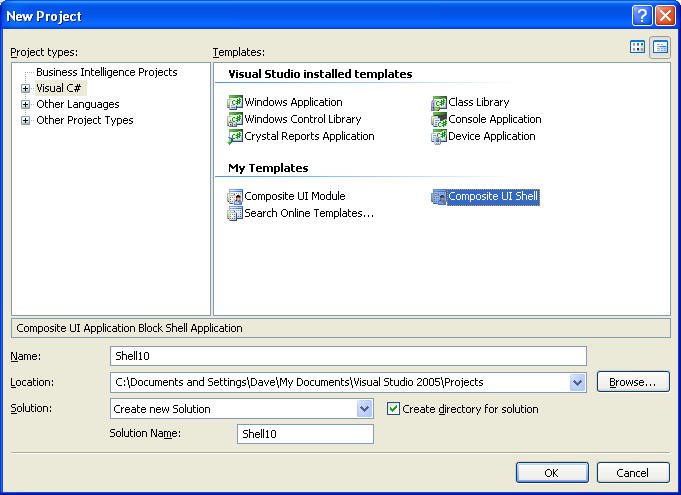The width and height of the screenshot is (681, 495).
Task: Click into the Solution Name field
Action: [305, 434]
